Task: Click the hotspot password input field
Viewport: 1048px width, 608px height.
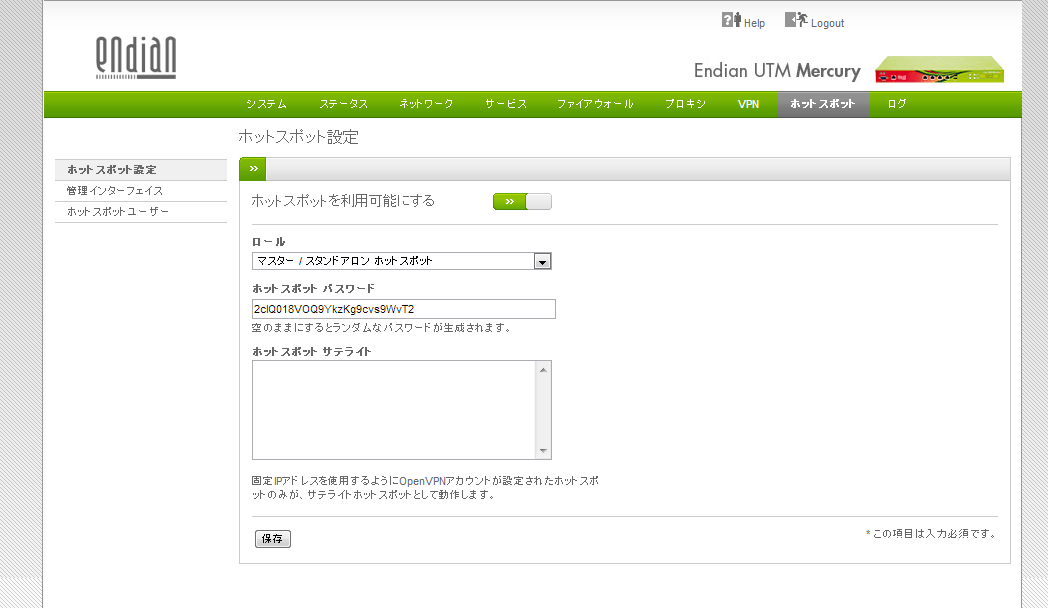Action: coord(404,309)
